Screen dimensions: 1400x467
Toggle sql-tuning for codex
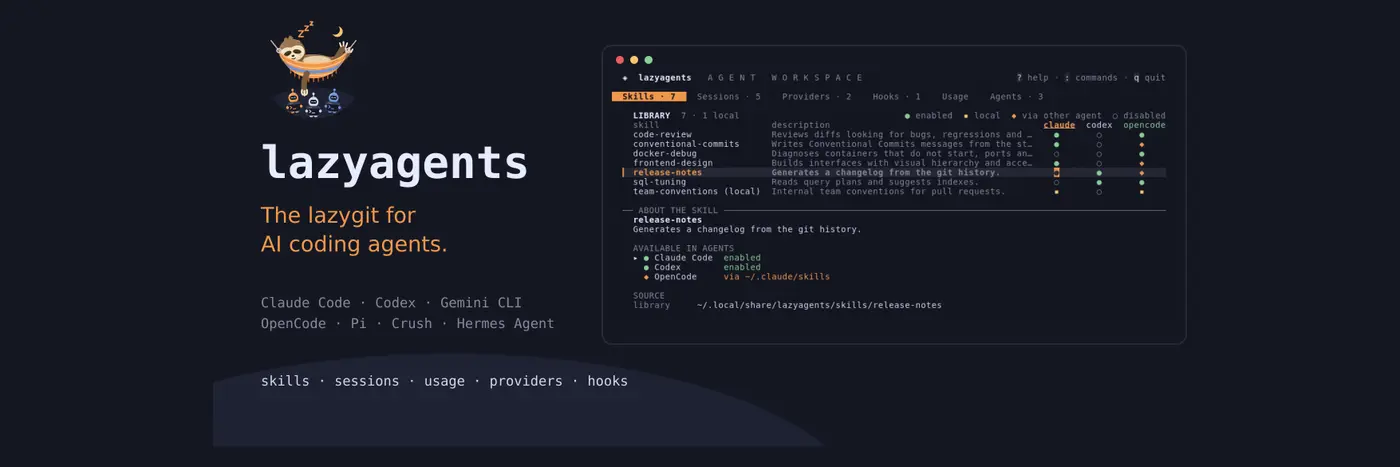click(x=1099, y=182)
